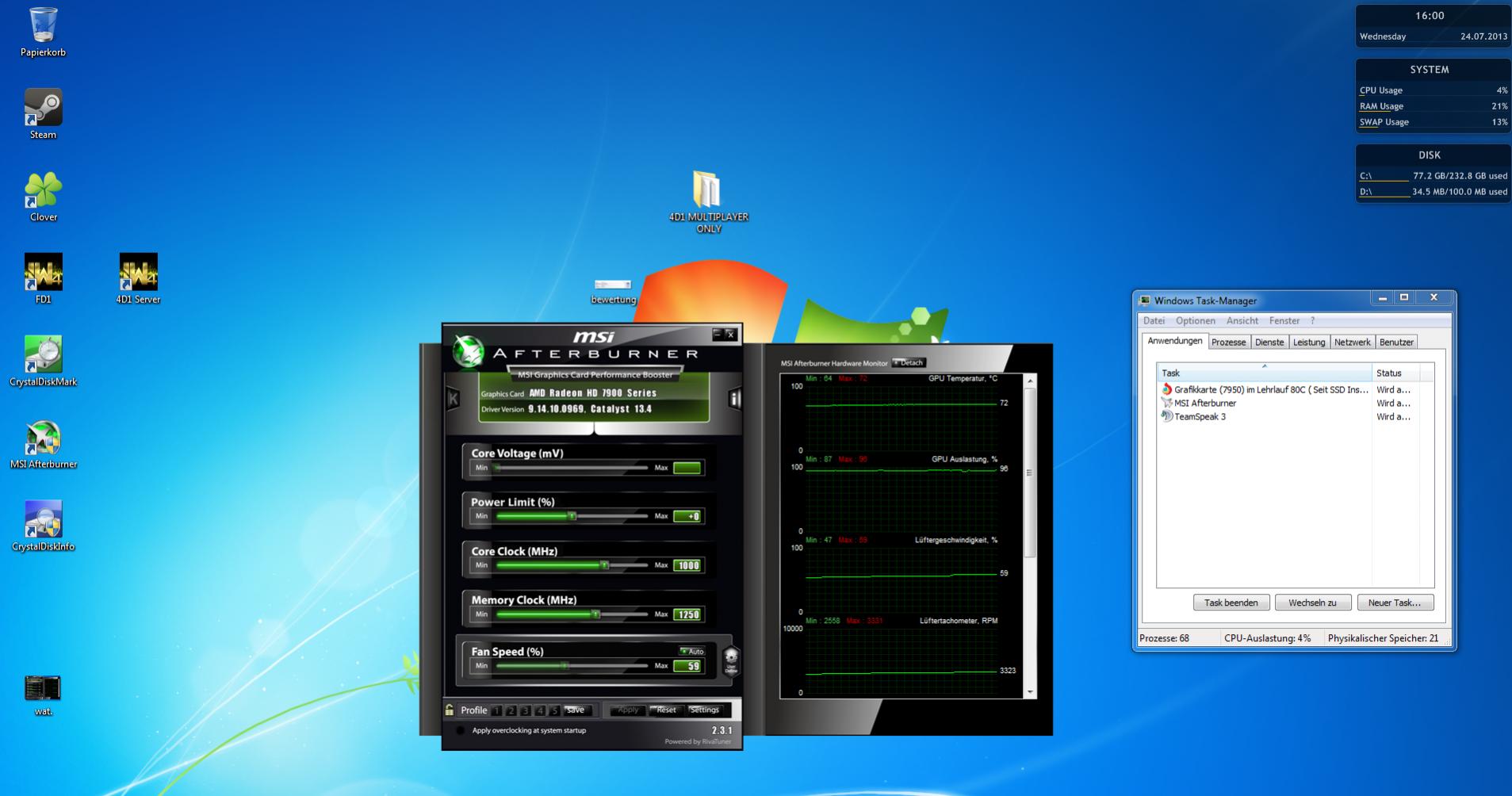
Task: Select the MSI Afterburner task icon in Task-Manager
Action: click(1167, 403)
